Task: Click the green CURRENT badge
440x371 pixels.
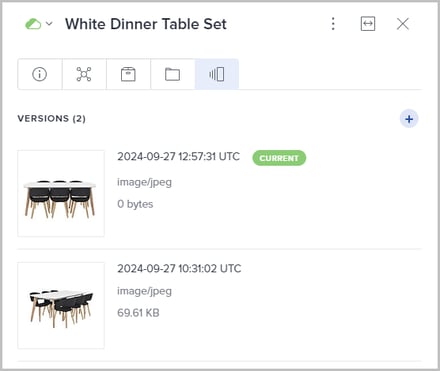Action: 279,158
